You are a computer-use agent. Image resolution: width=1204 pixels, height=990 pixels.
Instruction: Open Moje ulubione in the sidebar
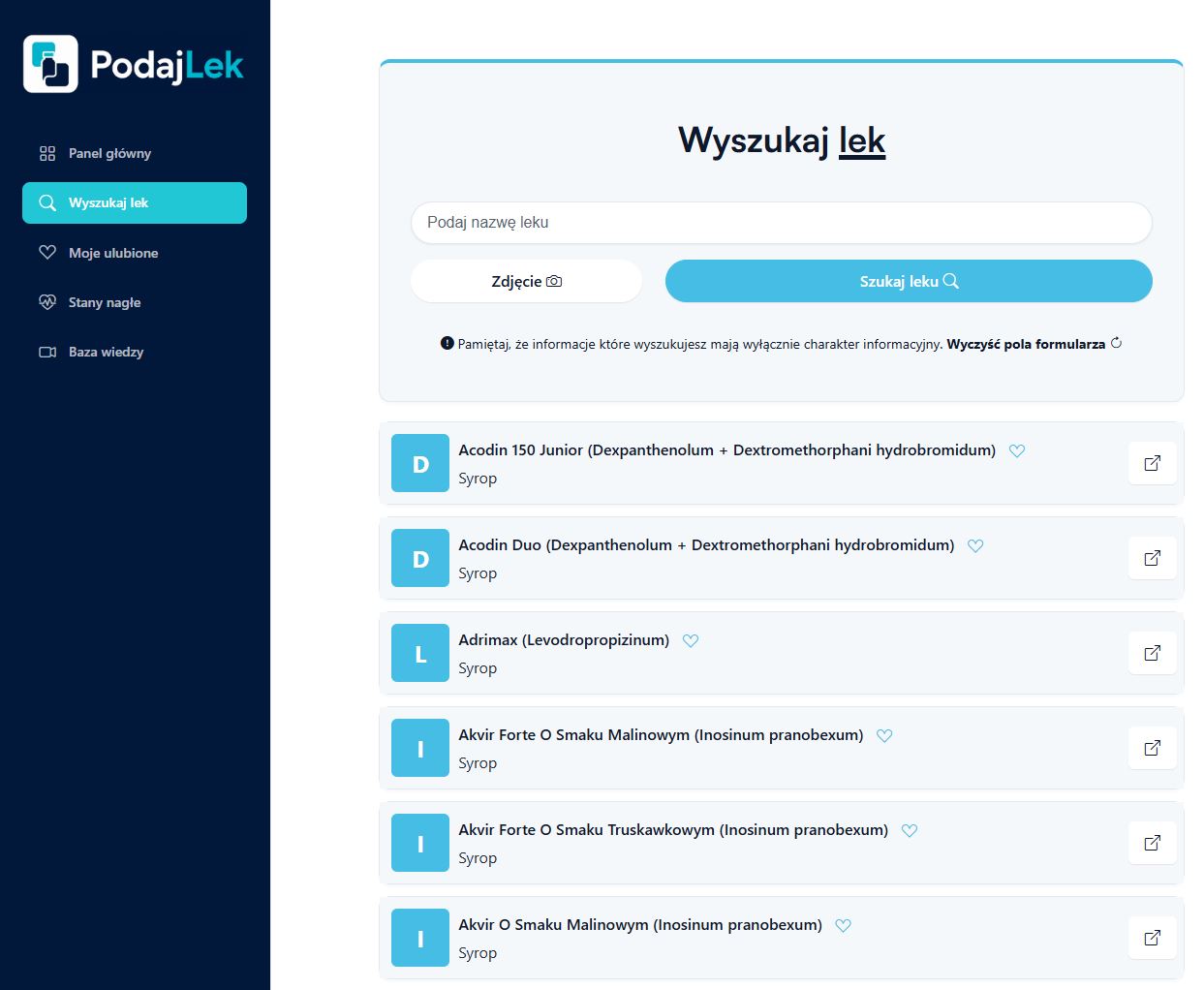[135, 253]
